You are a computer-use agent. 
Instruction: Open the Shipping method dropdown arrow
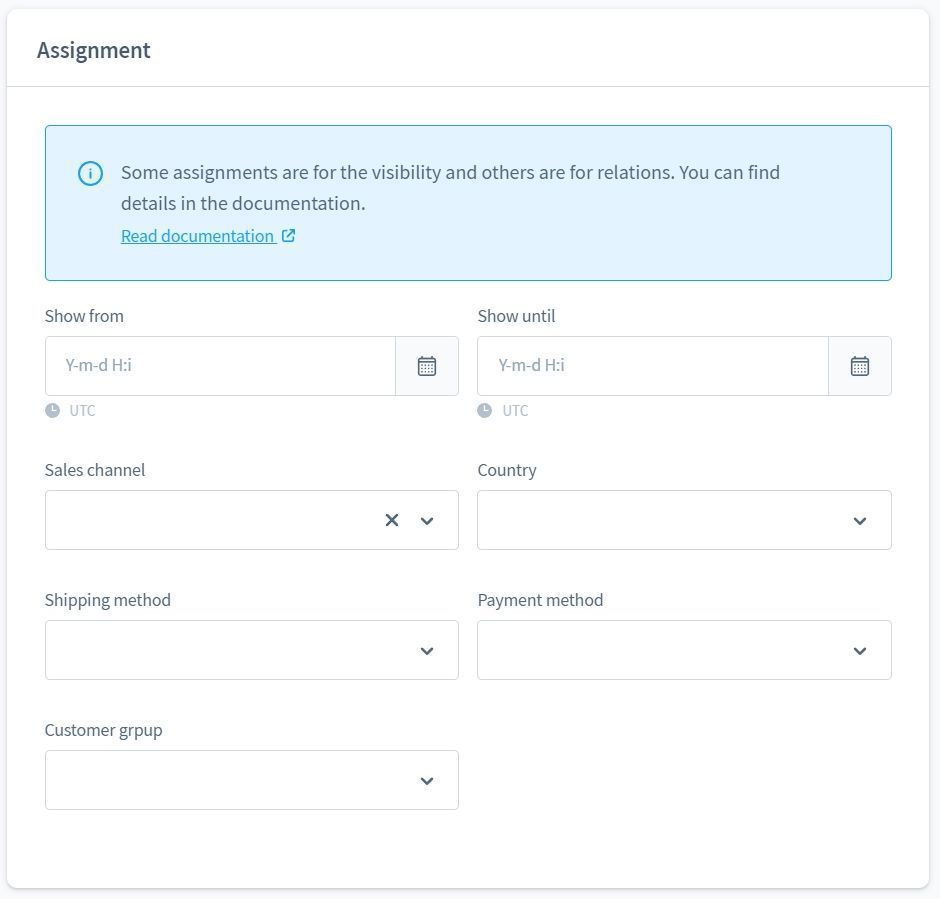click(x=427, y=650)
